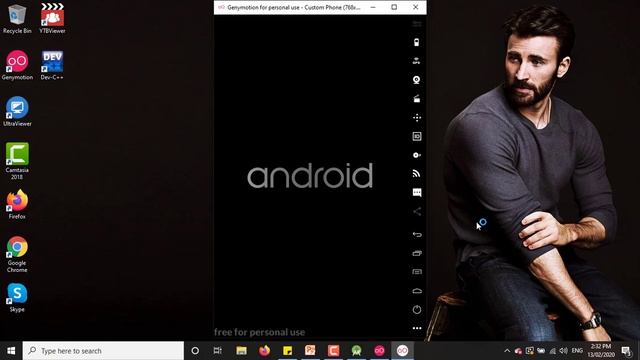Open the Battery widget in Genymotion toolbar
640x360 pixels.
(416, 42)
